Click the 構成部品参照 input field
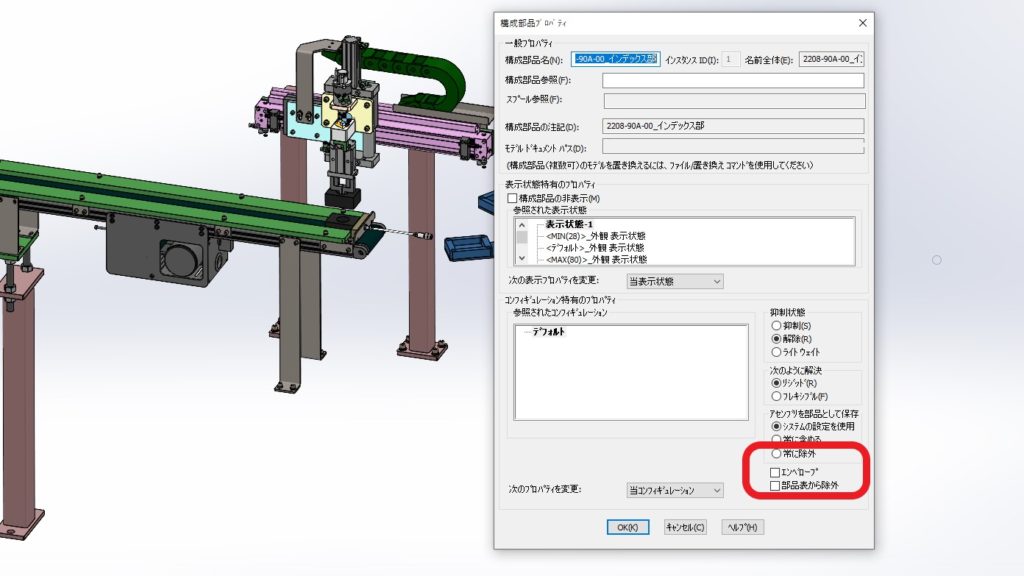Viewport: 1024px width, 576px height. click(x=734, y=81)
